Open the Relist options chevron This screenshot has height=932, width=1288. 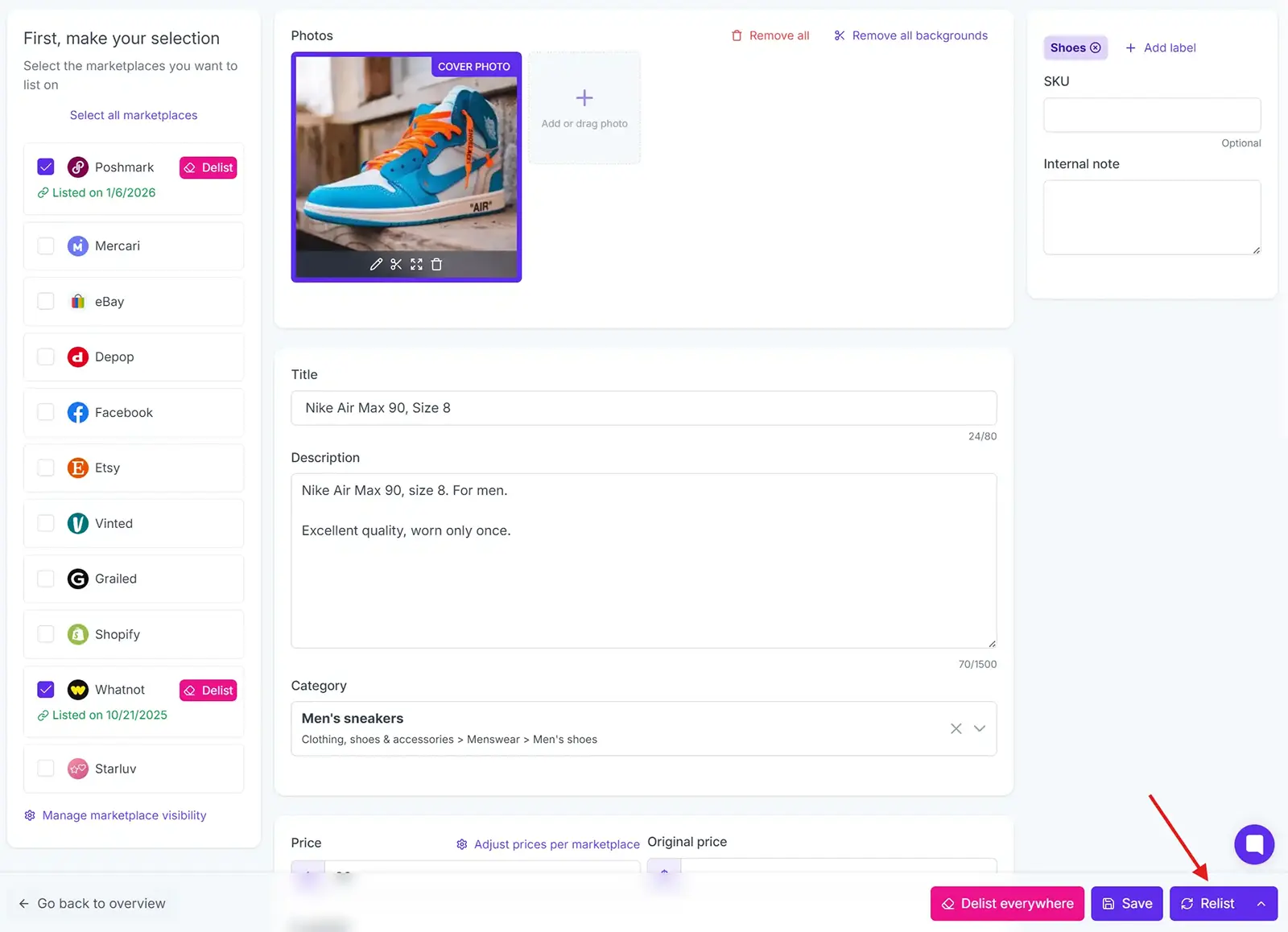(1260, 903)
